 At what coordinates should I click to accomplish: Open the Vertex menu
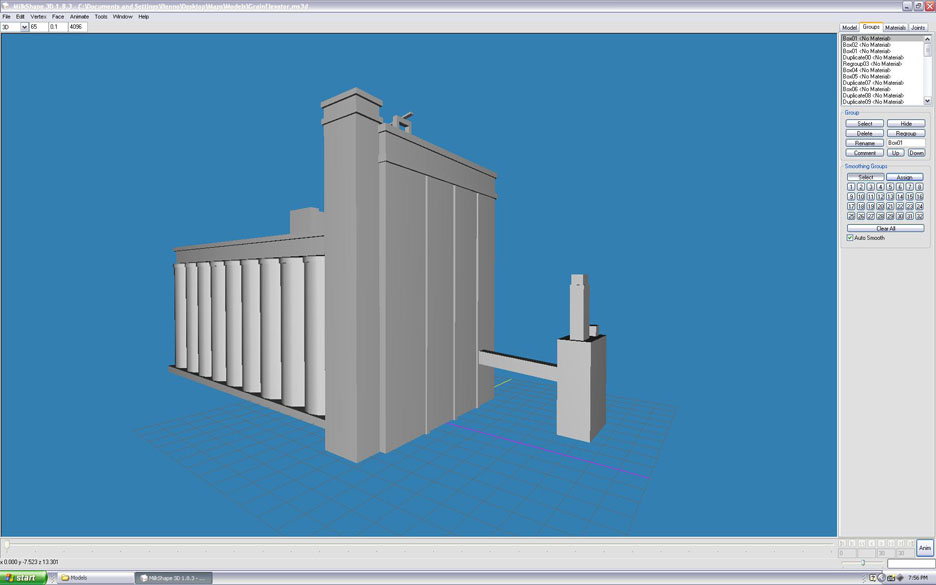(x=38, y=17)
